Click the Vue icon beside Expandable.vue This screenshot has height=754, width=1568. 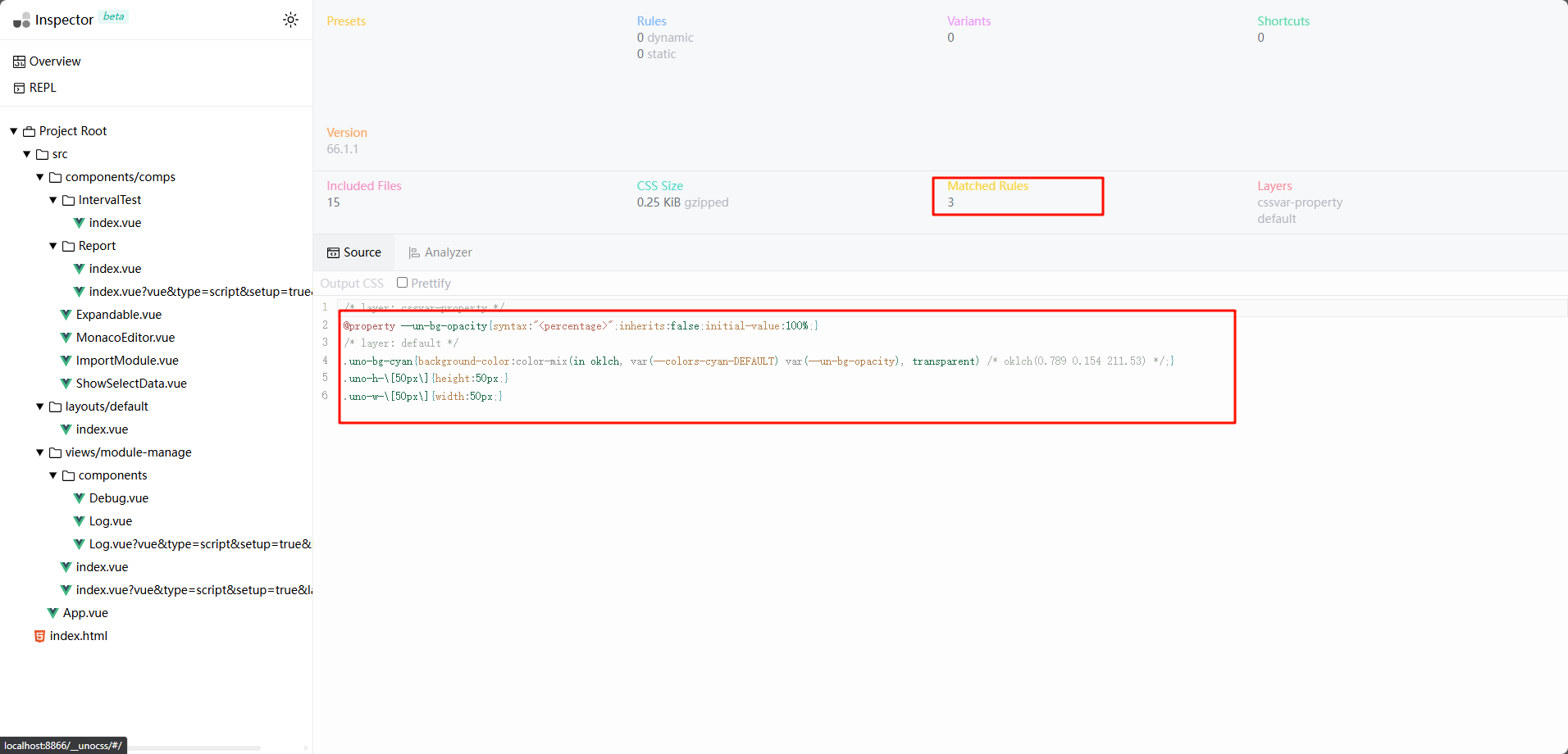coord(66,315)
